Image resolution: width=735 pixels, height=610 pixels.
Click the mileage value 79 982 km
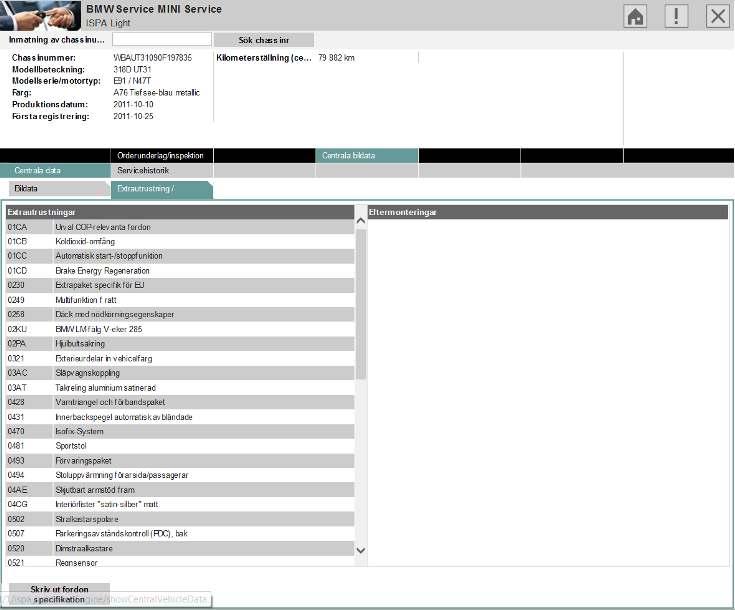click(336, 58)
